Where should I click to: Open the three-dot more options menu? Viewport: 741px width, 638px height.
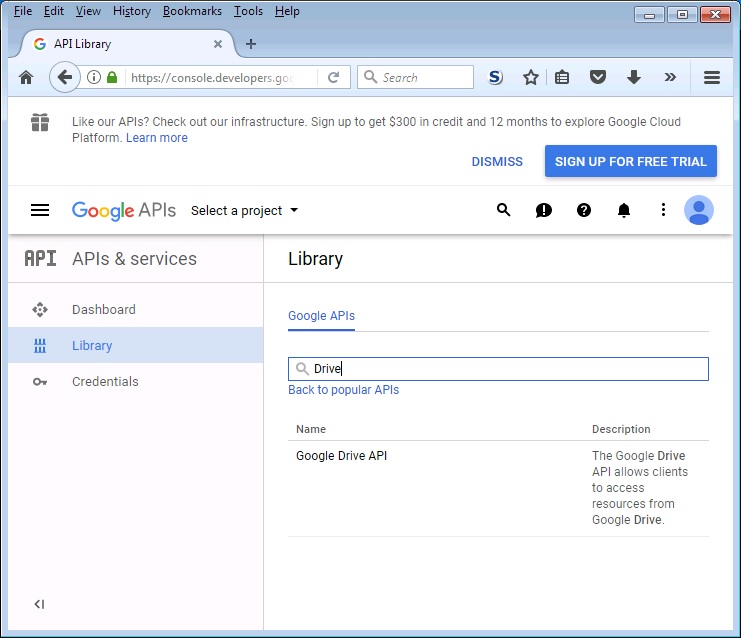663,210
